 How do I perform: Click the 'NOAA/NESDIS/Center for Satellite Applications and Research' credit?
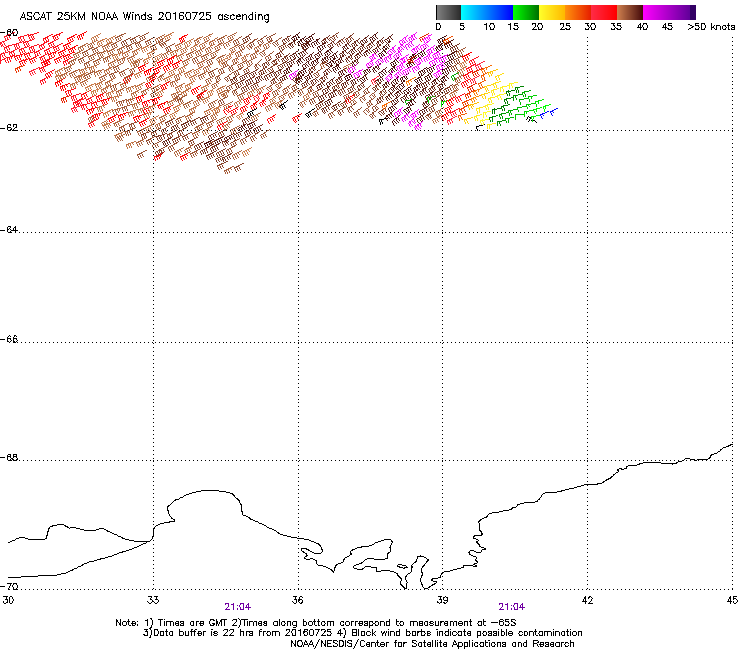[x=432, y=644]
